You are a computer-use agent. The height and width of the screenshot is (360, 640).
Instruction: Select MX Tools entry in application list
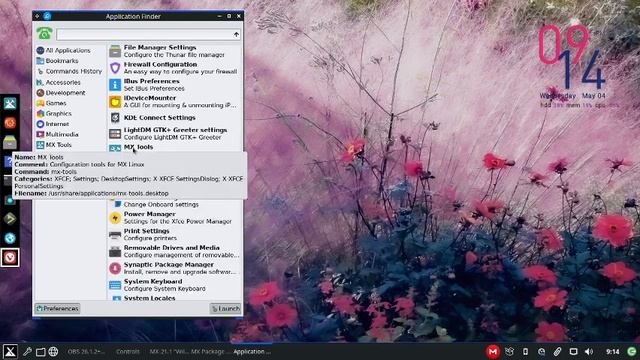pyautogui.click(x=175, y=147)
